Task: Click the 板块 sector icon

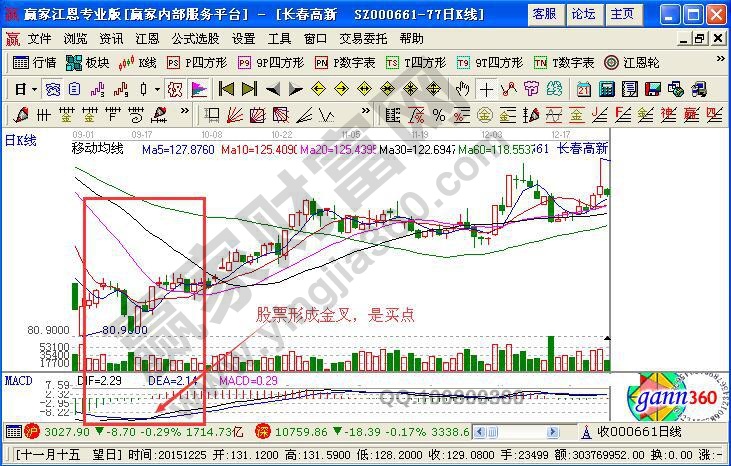Action: (x=88, y=62)
